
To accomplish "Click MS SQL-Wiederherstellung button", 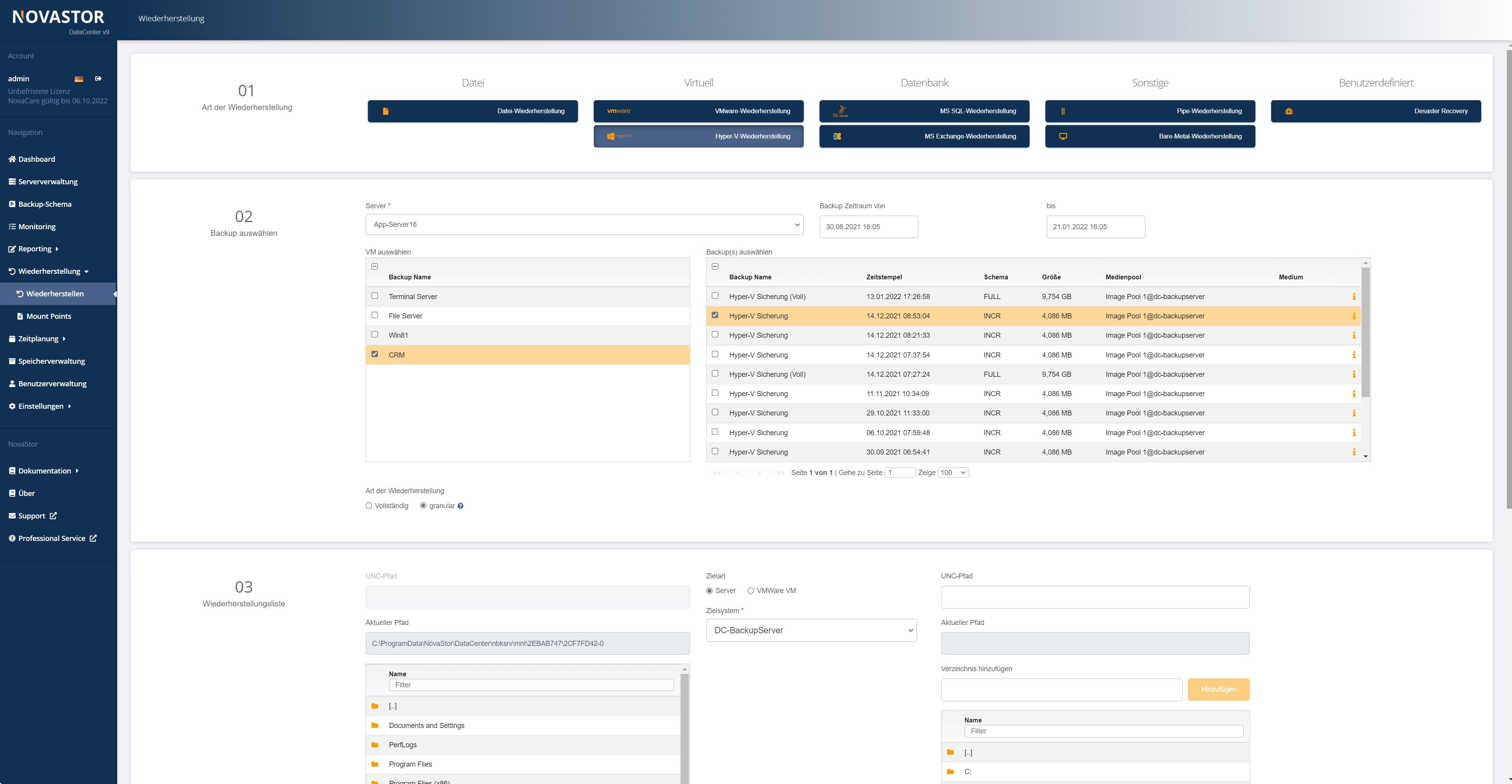I will 925,111.
